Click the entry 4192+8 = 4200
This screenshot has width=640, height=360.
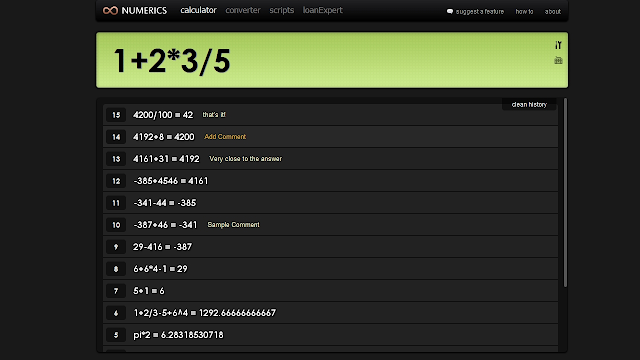[x=164, y=137]
